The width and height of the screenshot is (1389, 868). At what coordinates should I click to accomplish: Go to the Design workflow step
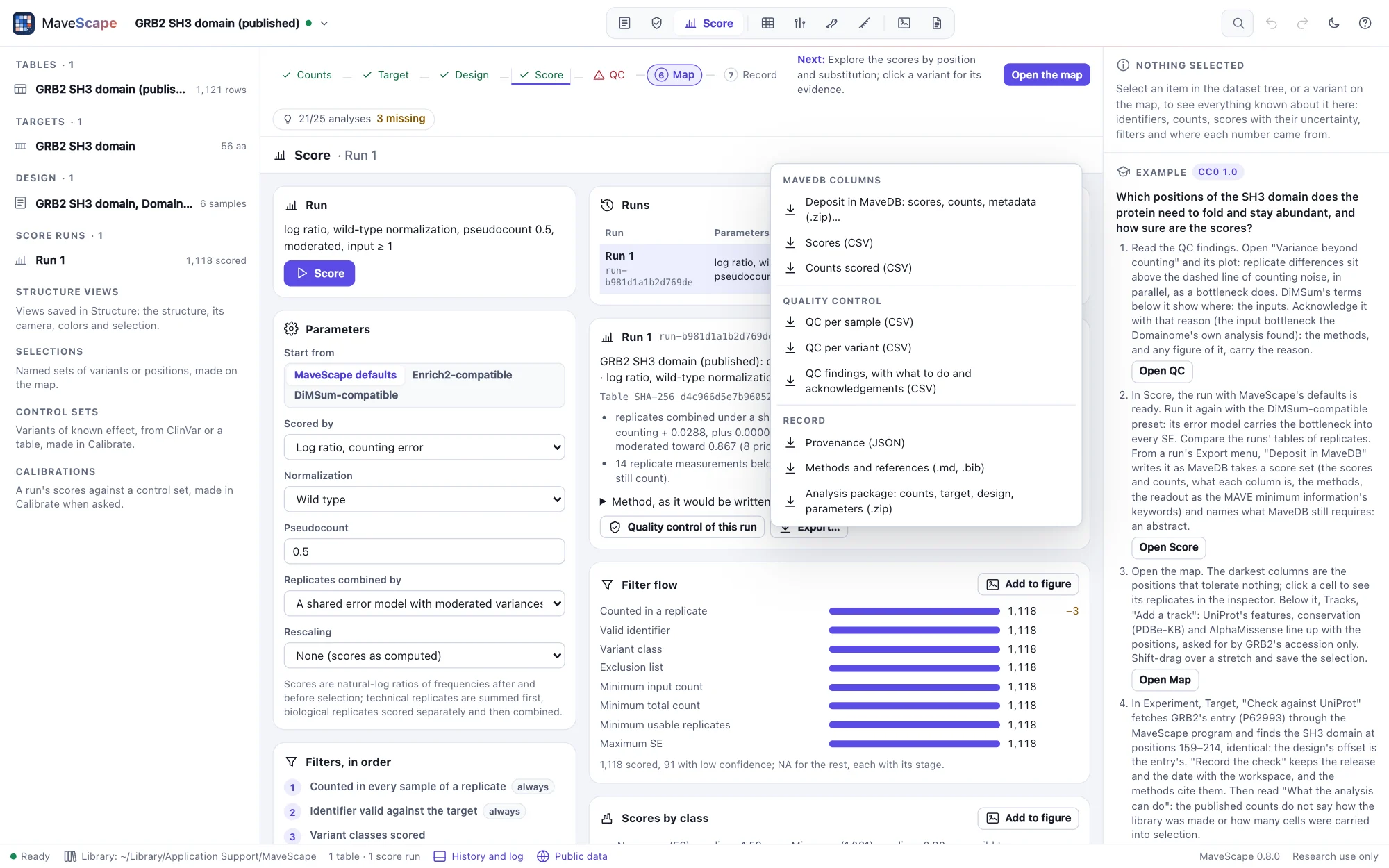(x=464, y=75)
